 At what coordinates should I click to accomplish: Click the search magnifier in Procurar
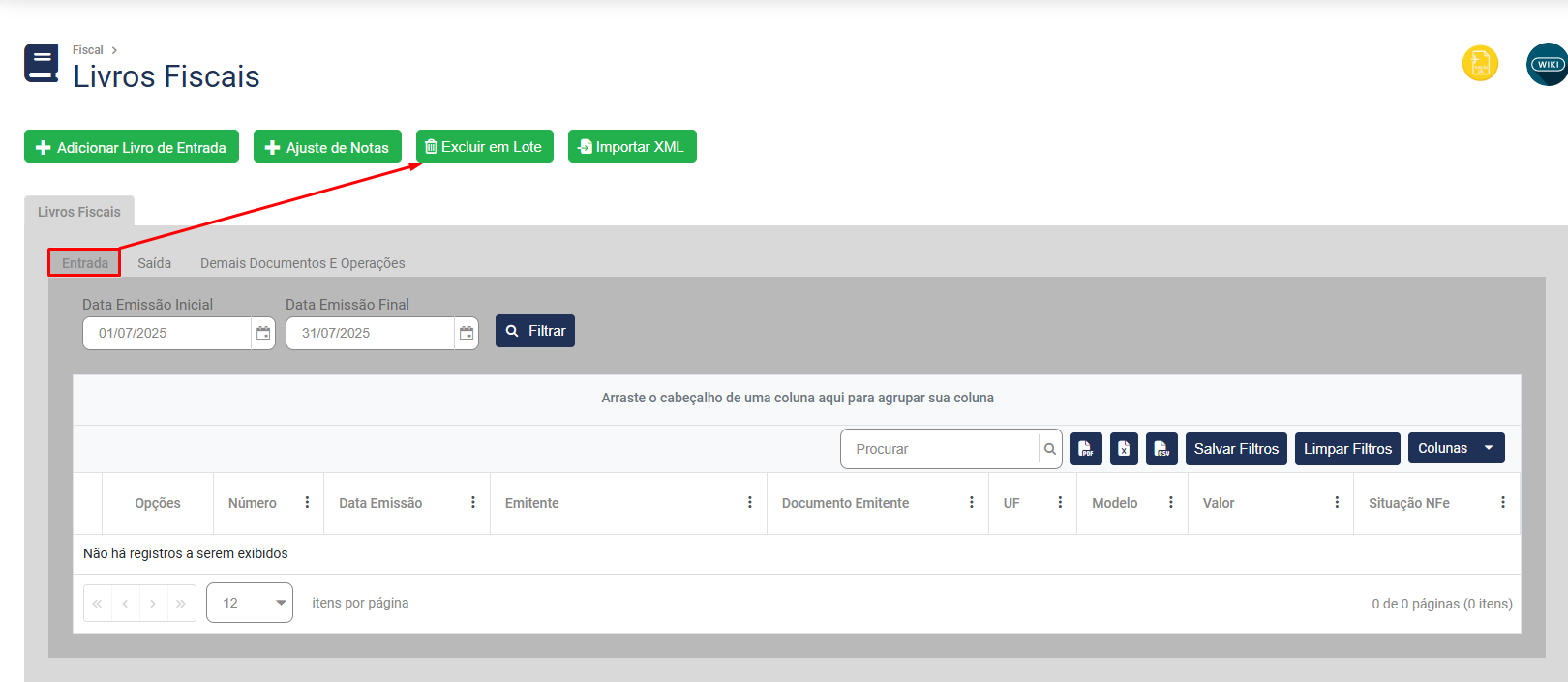(x=1050, y=449)
